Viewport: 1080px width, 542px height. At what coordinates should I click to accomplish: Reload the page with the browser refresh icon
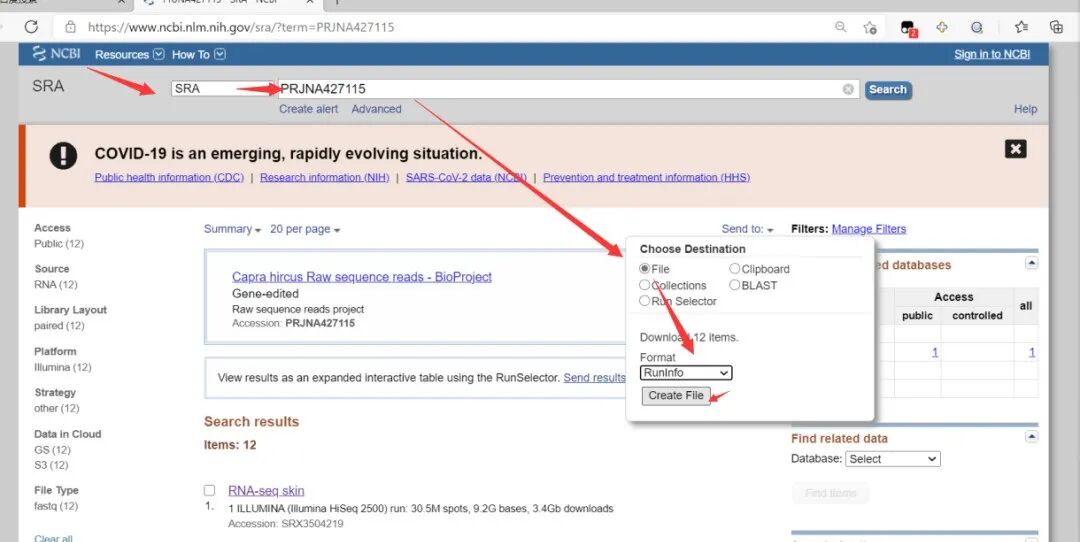31,27
